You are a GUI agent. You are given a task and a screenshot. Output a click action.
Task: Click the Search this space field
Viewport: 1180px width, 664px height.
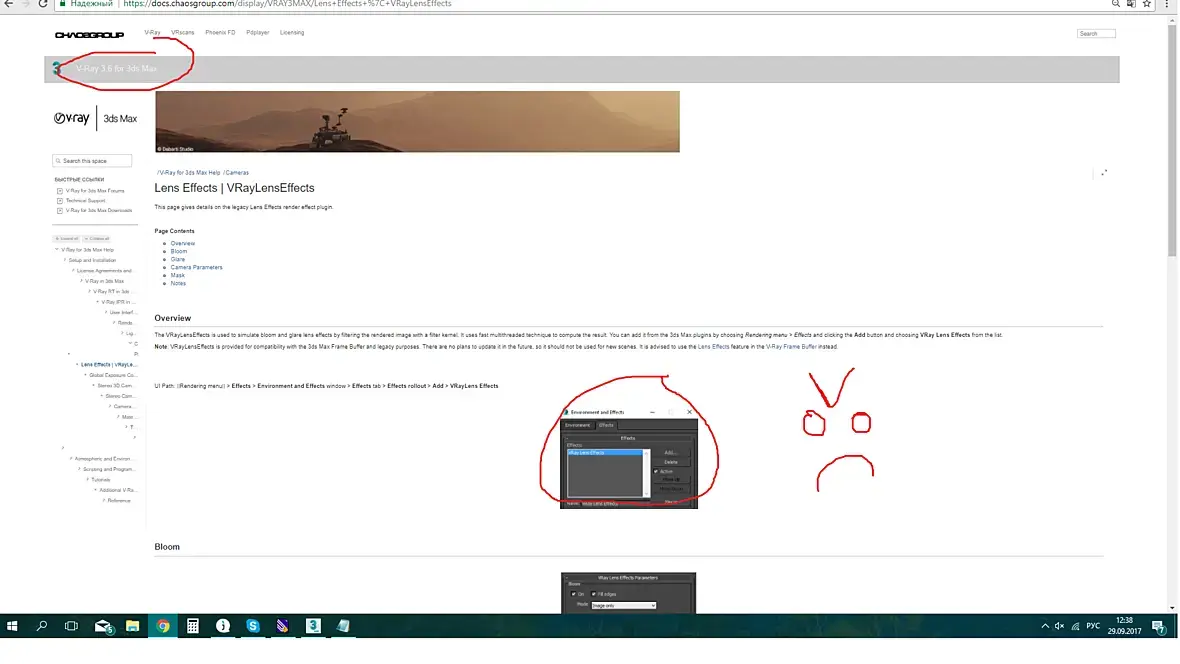pos(92,160)
